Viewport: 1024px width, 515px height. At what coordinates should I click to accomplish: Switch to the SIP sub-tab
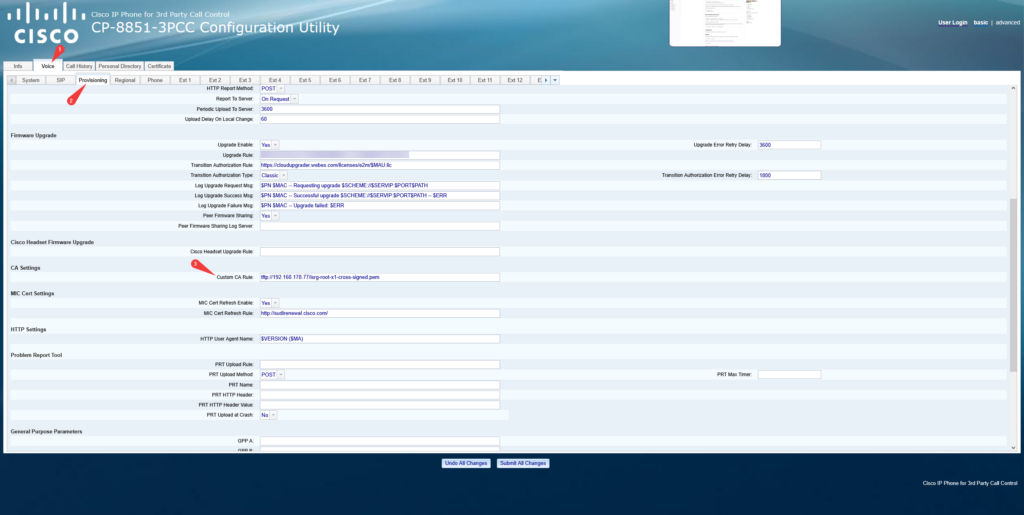(x=60, y=80)
